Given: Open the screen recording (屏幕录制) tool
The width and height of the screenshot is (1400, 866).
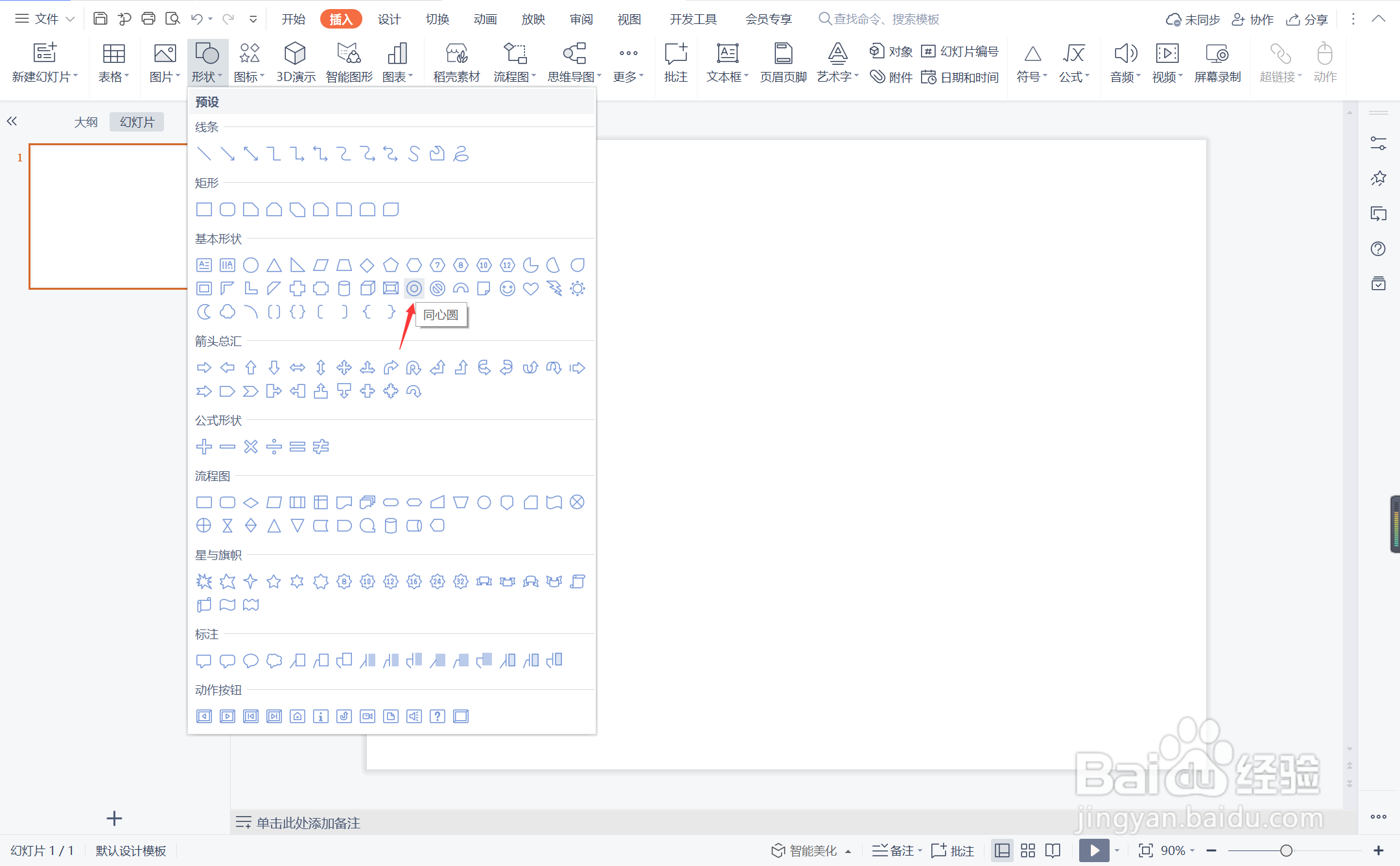Looking at the screenshot, I should [x=1217, y=62].
